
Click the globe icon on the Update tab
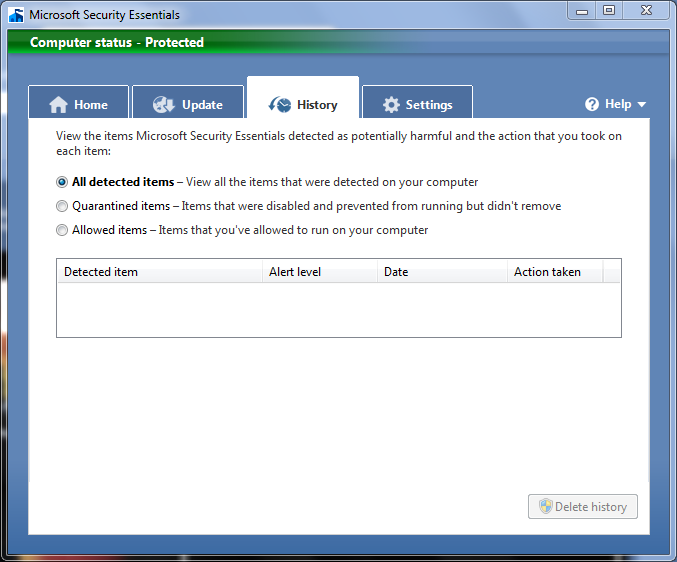(164, 104)
